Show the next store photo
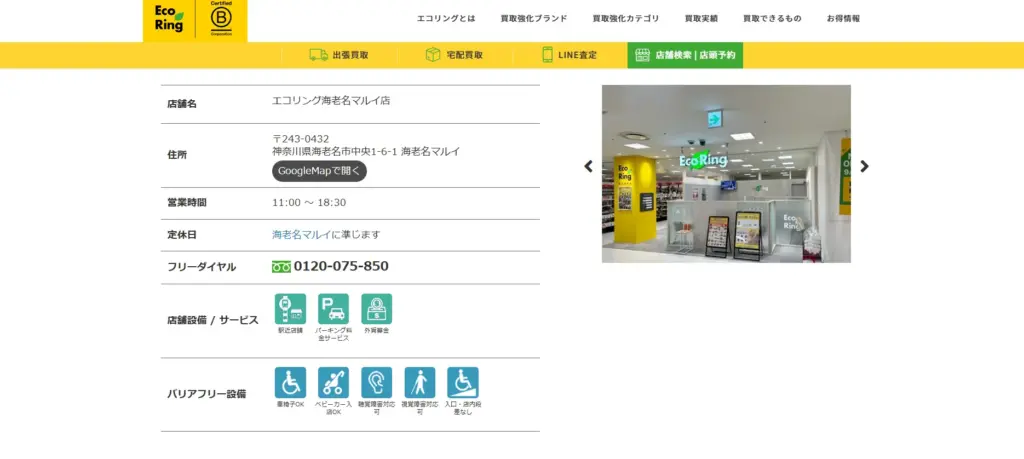The width and height of the screenshot is (1024, 459). coord(864,167)
